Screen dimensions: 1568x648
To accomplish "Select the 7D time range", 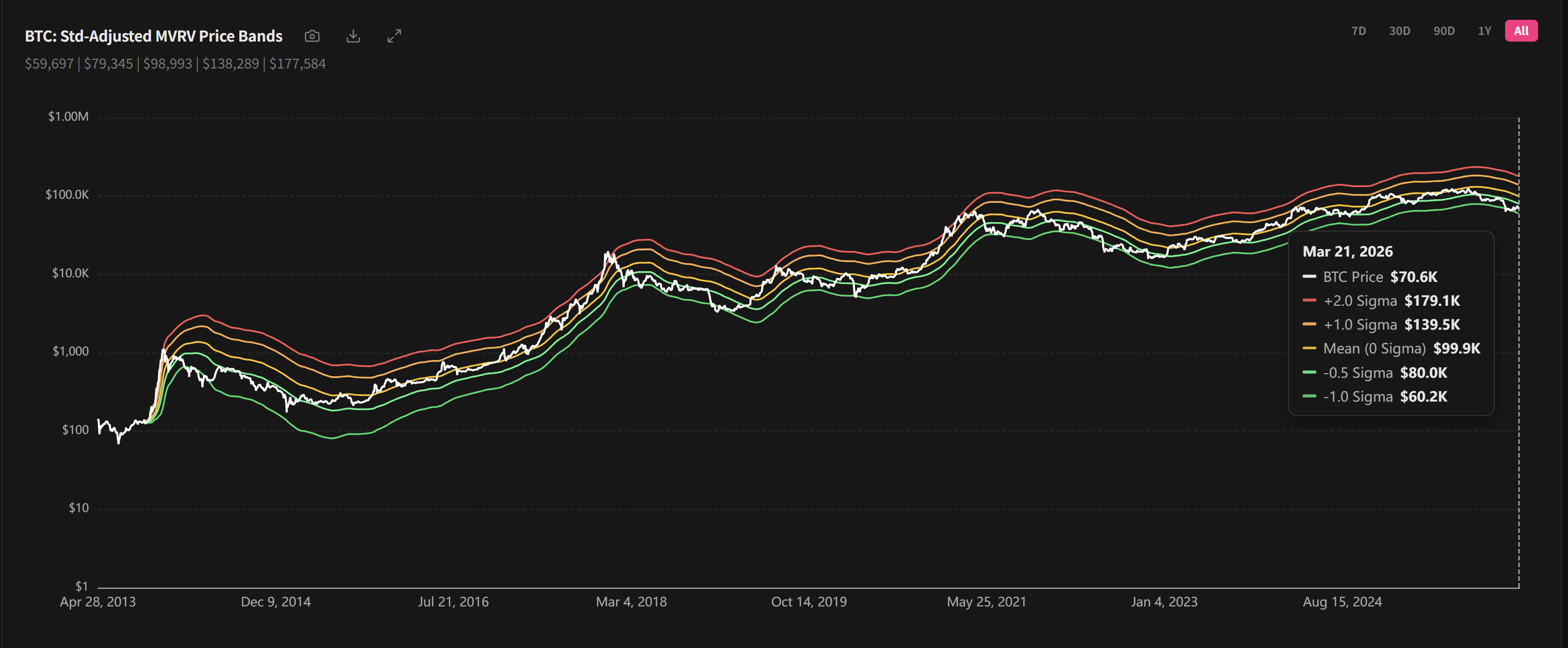I will 1358,31.
